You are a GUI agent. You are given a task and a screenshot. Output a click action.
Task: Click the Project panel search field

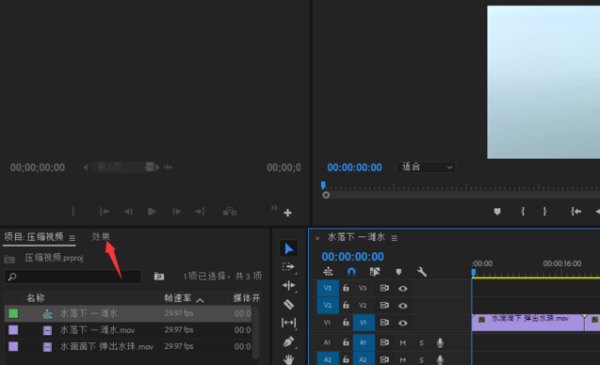click(73, 276)
